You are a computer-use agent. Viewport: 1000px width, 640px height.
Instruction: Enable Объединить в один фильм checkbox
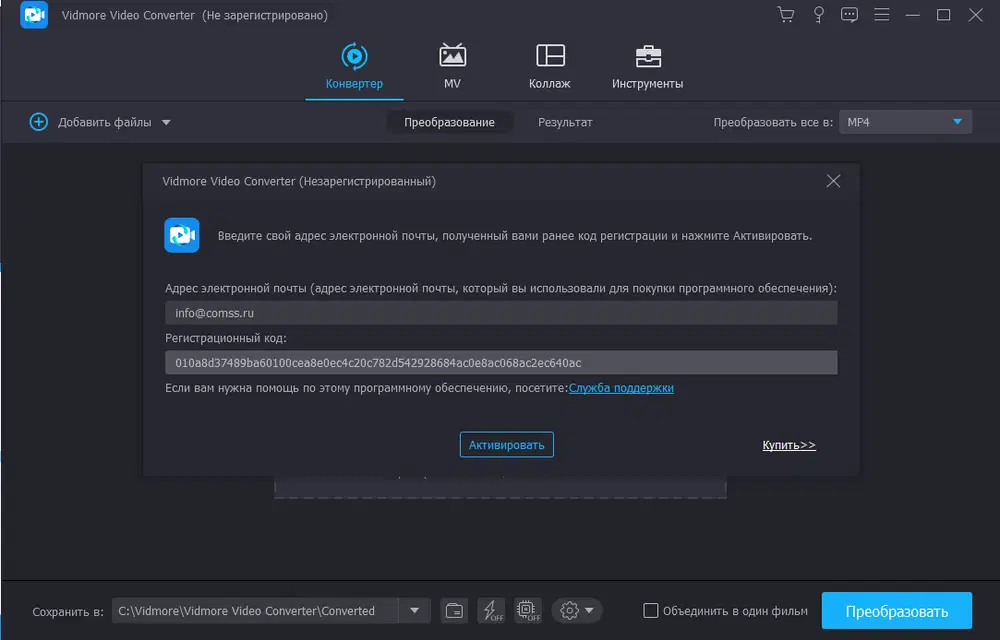651,611
